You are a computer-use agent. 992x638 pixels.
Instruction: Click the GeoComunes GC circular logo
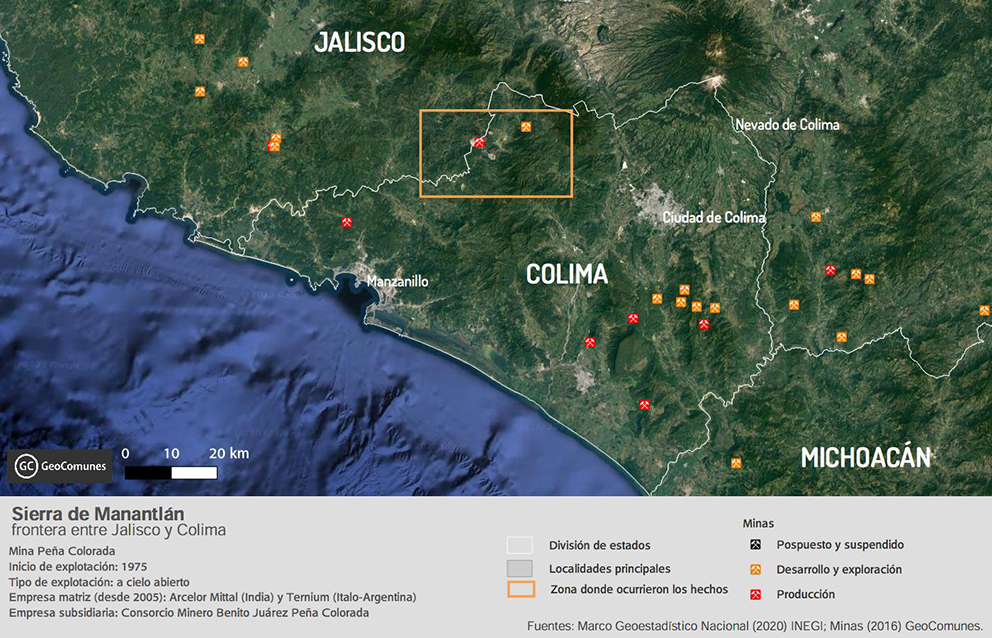(x=28, y=465)
